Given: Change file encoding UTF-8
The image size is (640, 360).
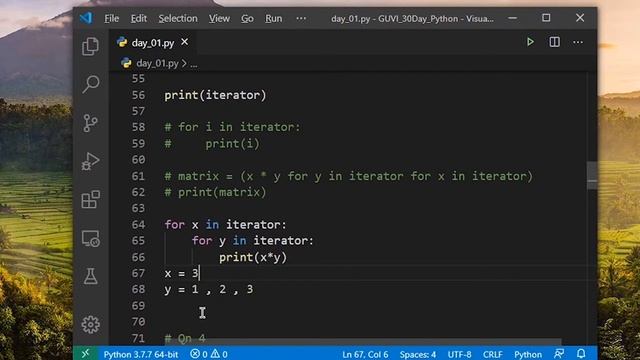Looking at the screenshot, I should click(459, 354).
